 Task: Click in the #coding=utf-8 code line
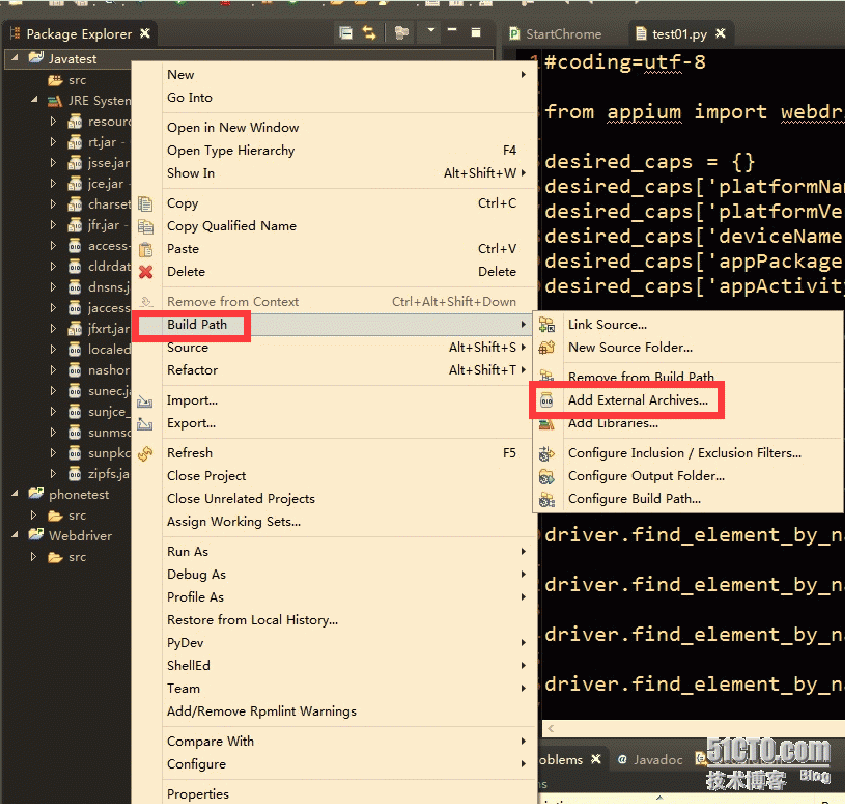[625, 63]
